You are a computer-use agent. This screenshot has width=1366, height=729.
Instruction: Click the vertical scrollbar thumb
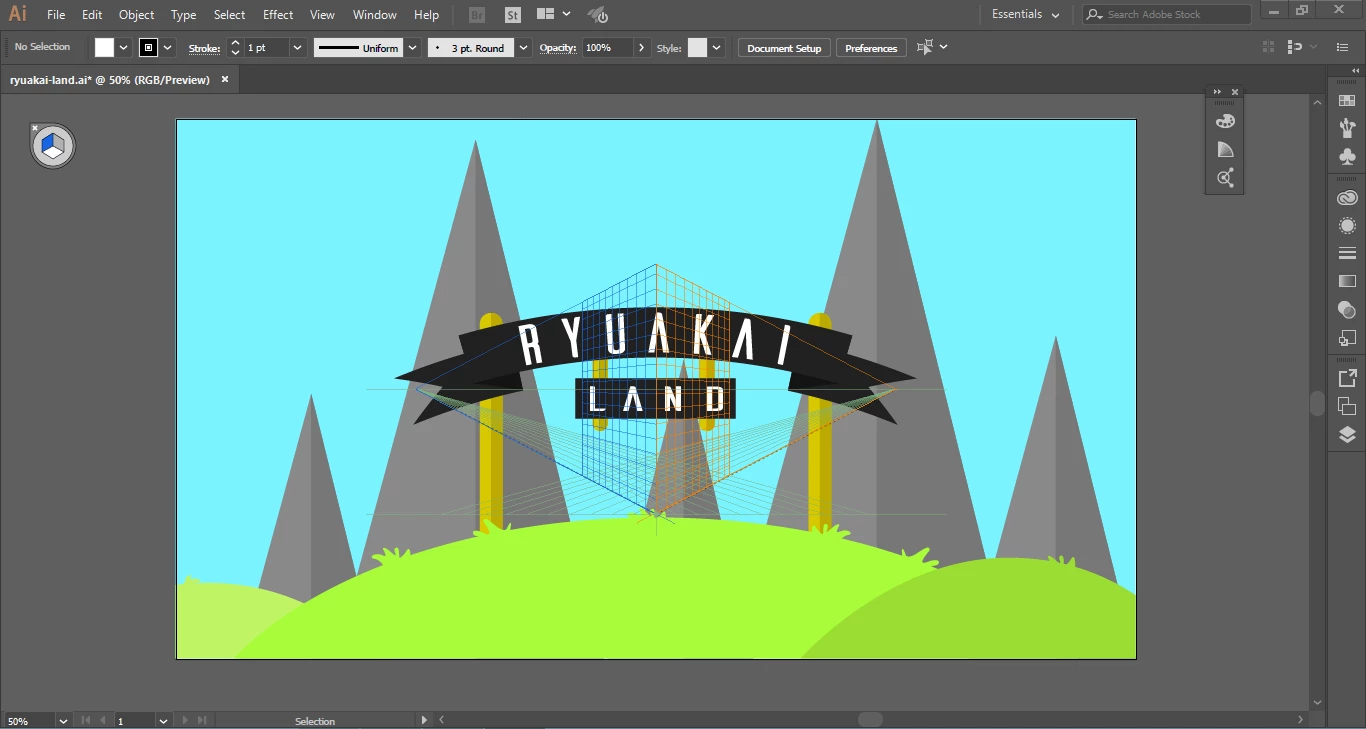click(x=1317, y=404)
